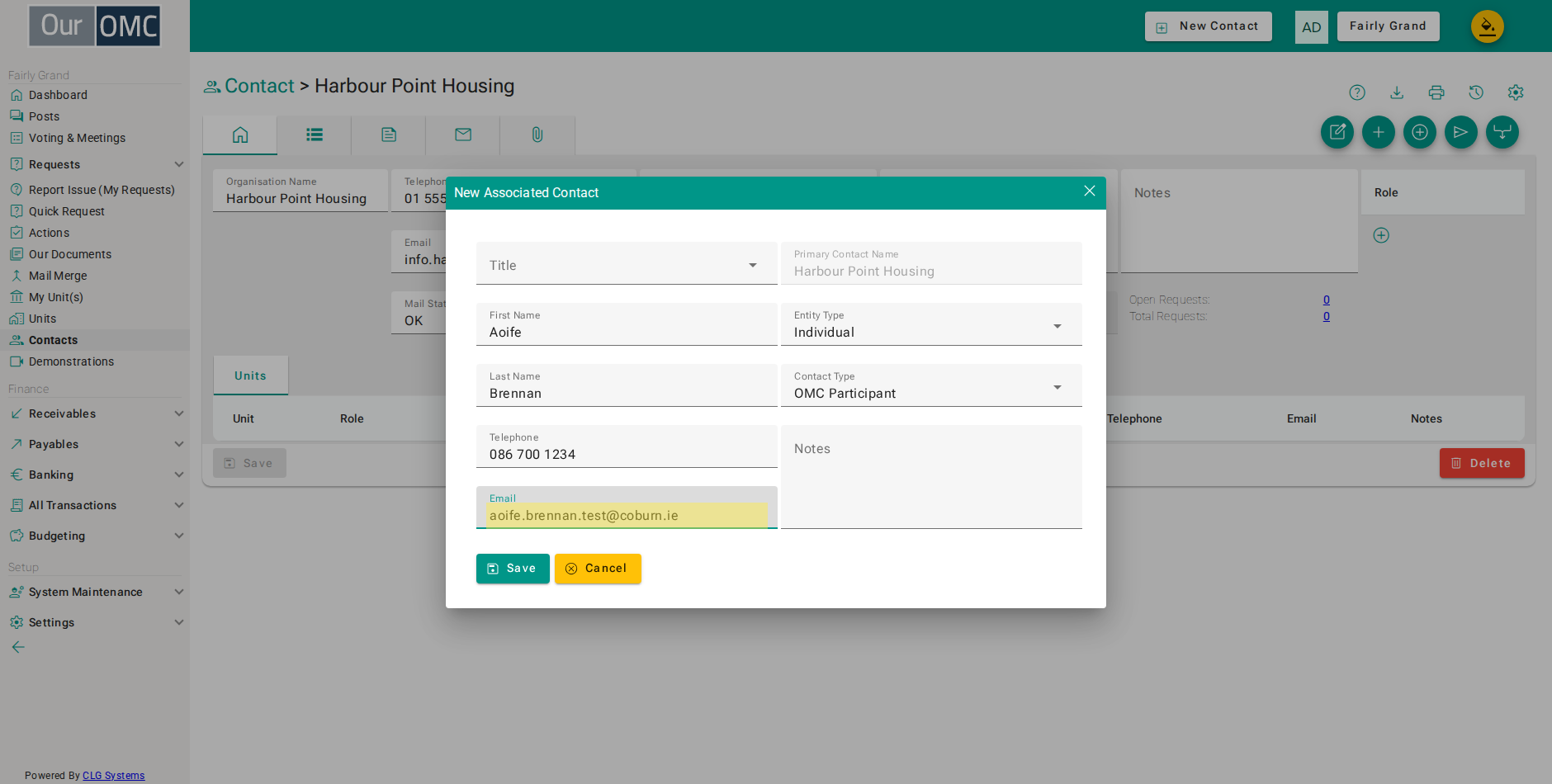The image size is (1552, 784).
Task: Click the green edit pencil button
Action: [1337, 132]
